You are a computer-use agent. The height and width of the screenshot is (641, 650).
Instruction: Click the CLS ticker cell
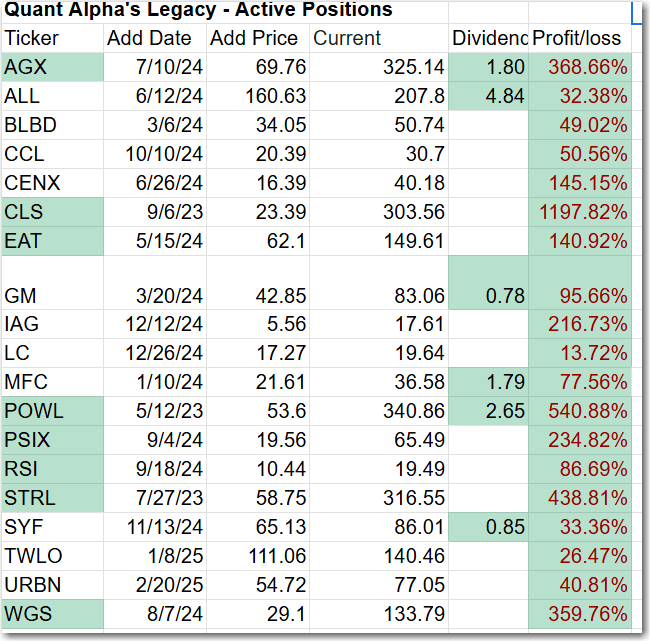pos(52,212)
